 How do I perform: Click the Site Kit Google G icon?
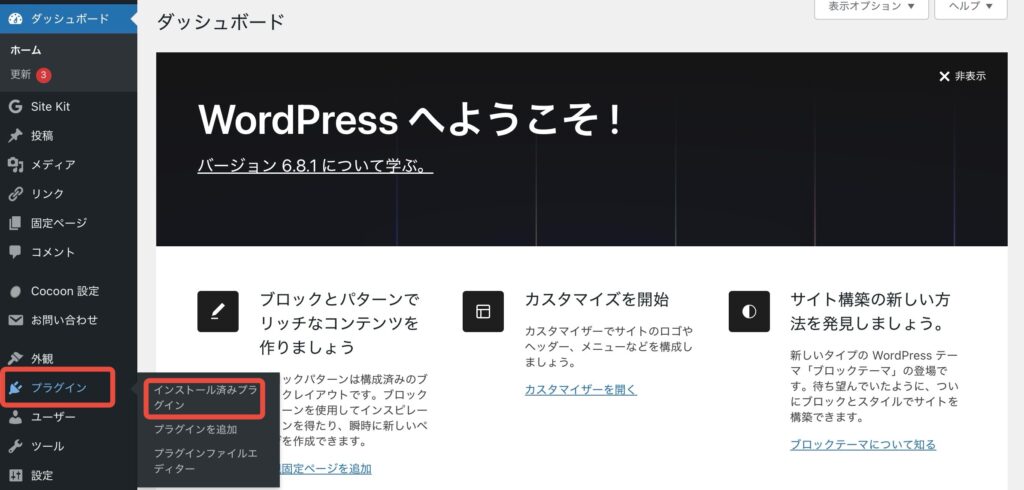[x=15, y=106]
